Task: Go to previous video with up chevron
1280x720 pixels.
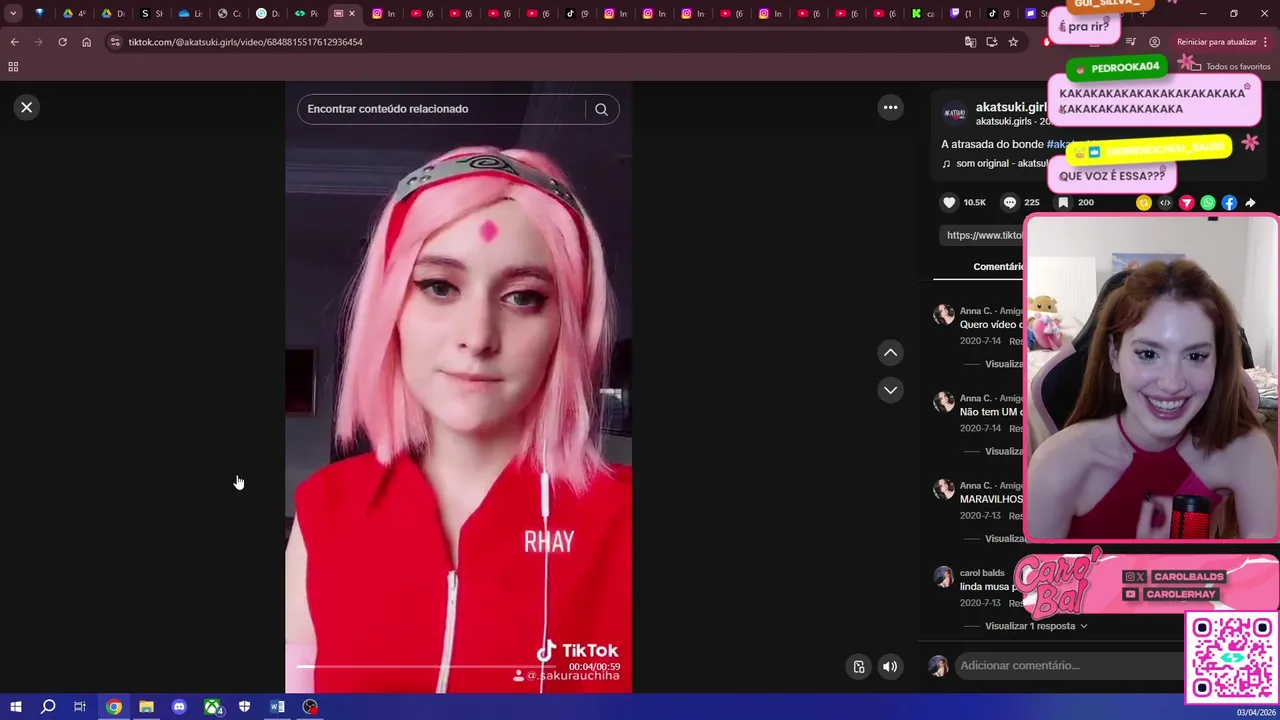Action: click(890, 352)
